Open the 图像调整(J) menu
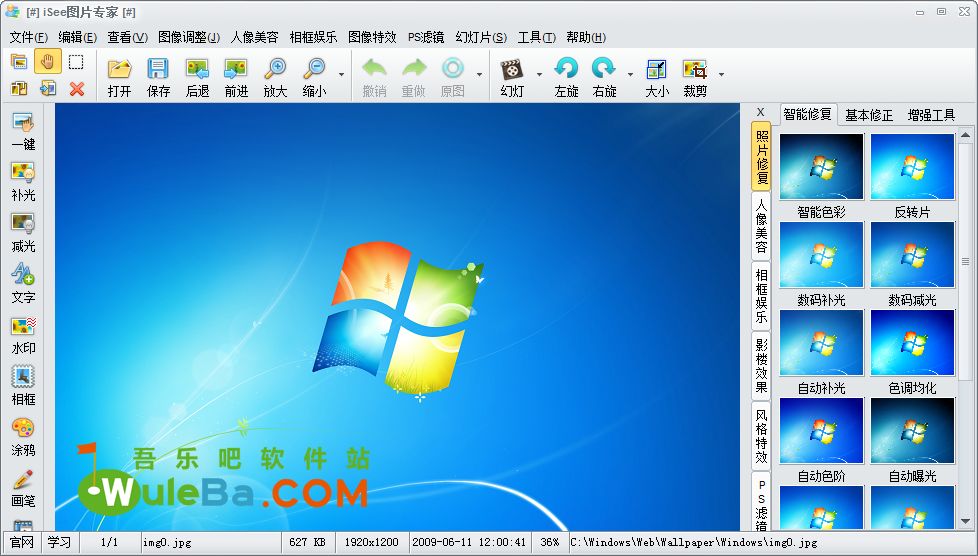 click(189, 37)
